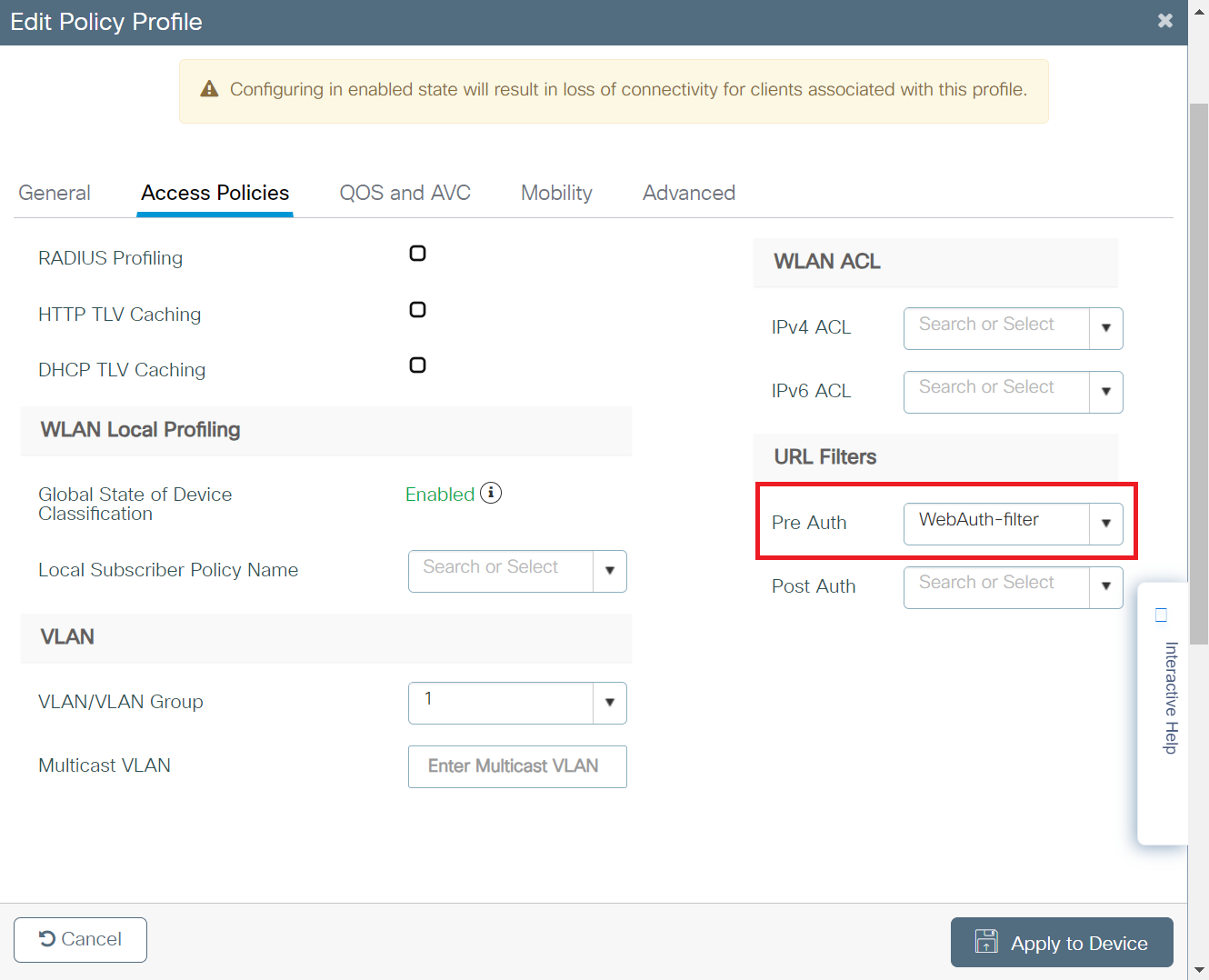This screenshot has width=1209, height=980.
Task: Open Local Subscriber Policy Name dropdown
Action: click(609, 571)
